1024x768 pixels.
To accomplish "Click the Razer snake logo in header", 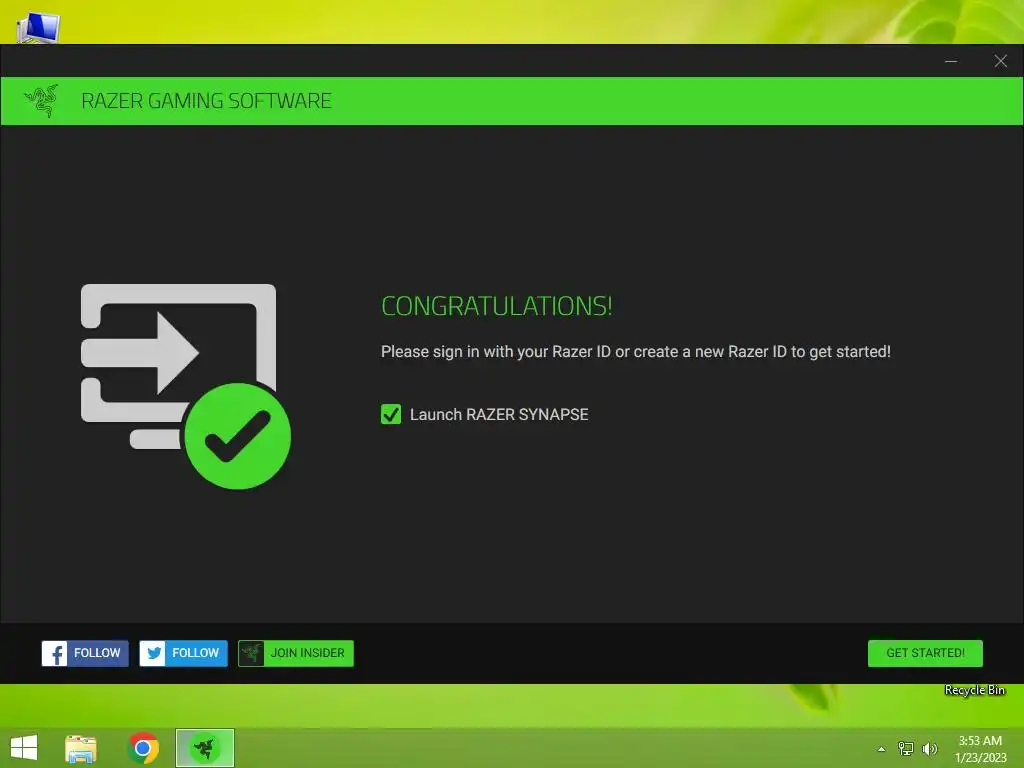I will pos(41,101).
